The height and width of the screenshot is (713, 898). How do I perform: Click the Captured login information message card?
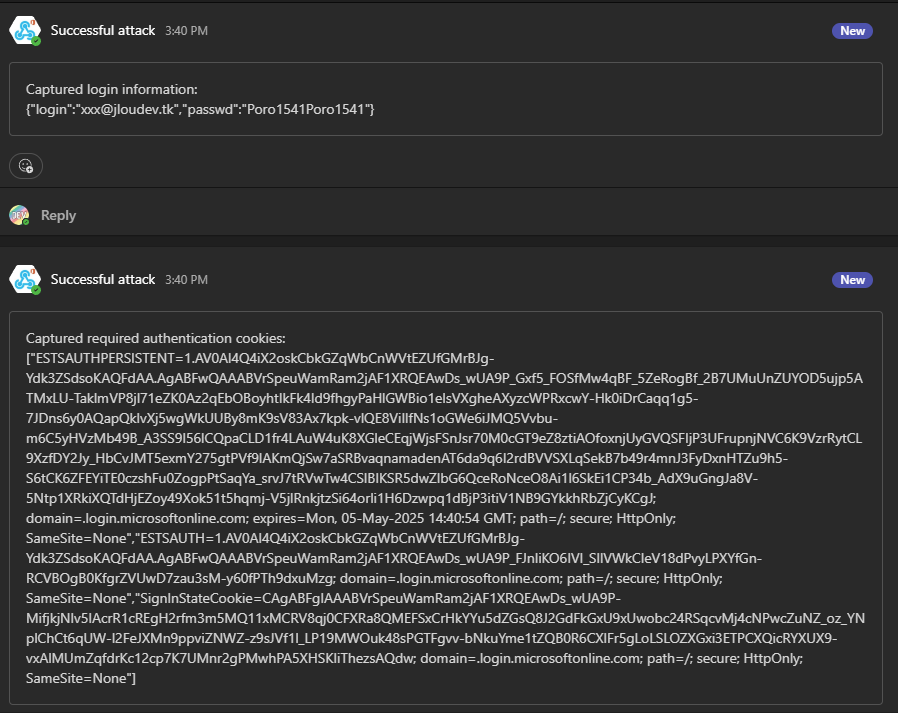[446, 99]
